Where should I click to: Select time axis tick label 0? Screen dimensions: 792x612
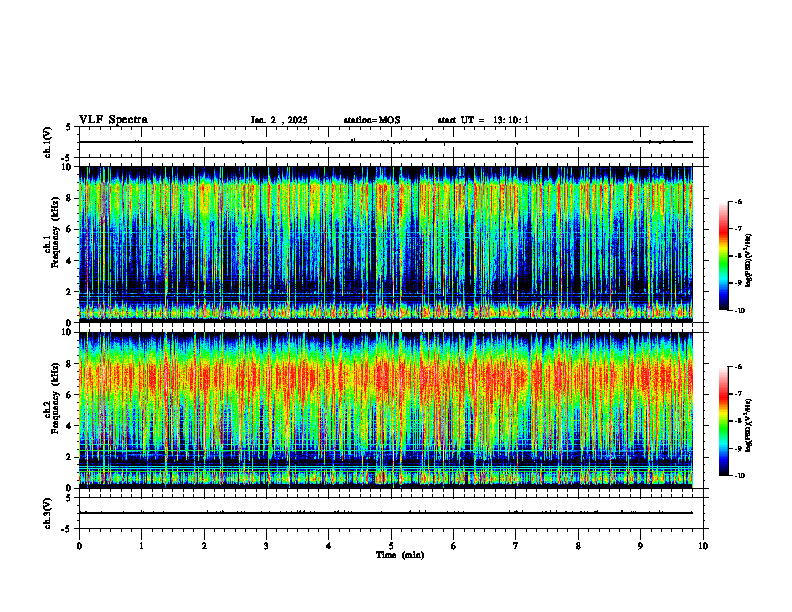point(79,546)
